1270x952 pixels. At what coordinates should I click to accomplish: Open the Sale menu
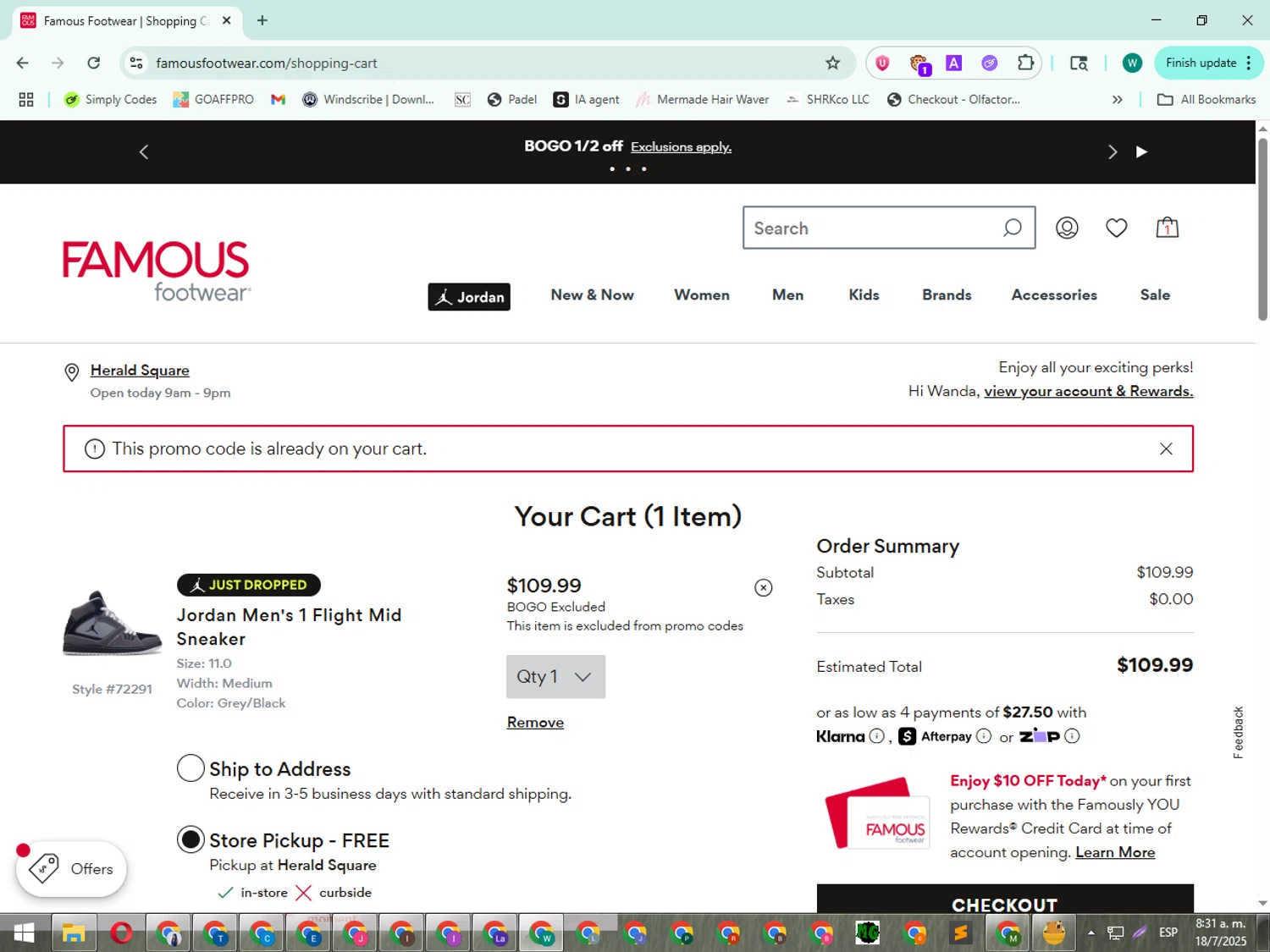click(x=1155, y=294)
